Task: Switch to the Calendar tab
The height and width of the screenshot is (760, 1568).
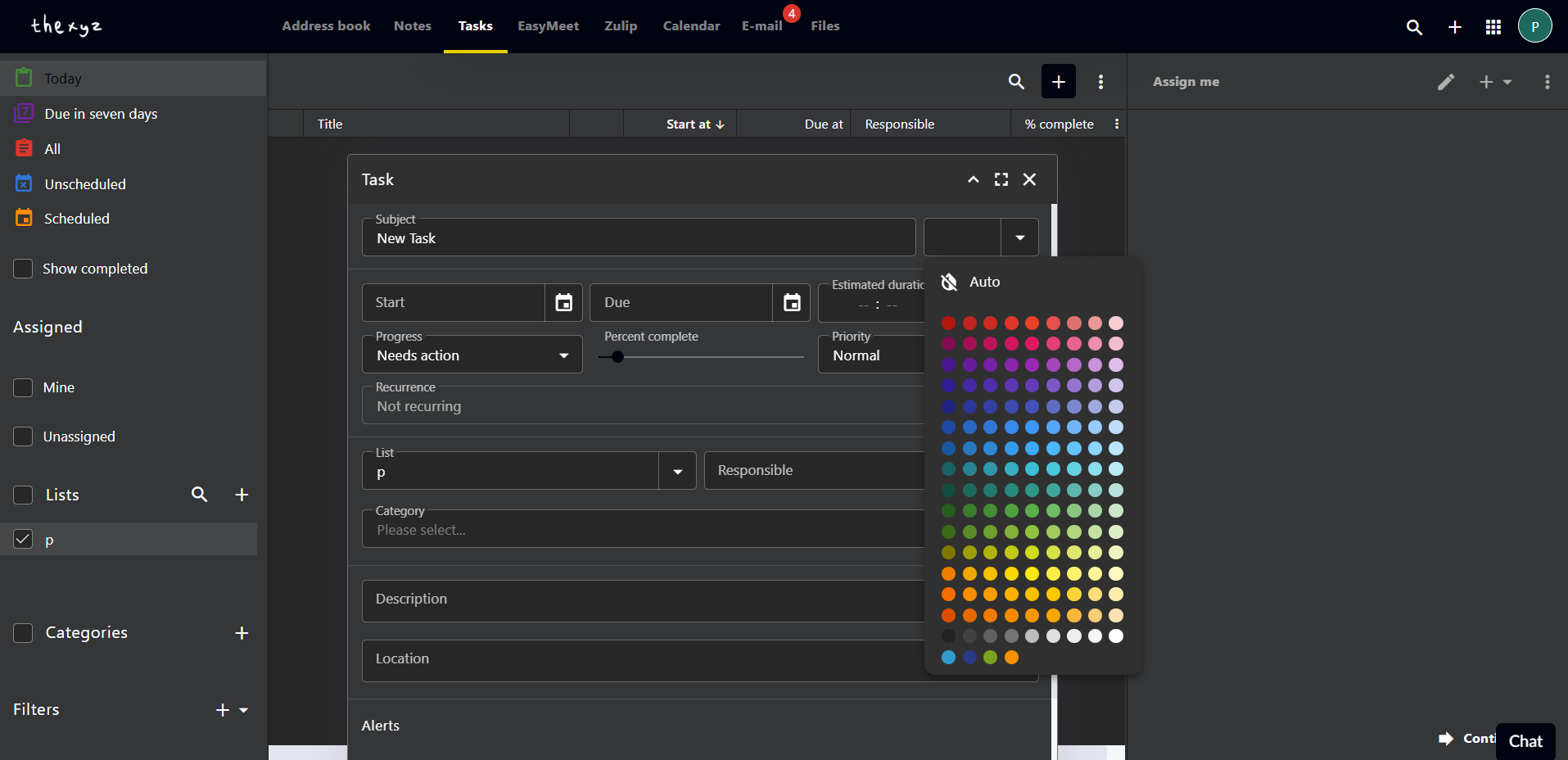Action: point(691,26)
